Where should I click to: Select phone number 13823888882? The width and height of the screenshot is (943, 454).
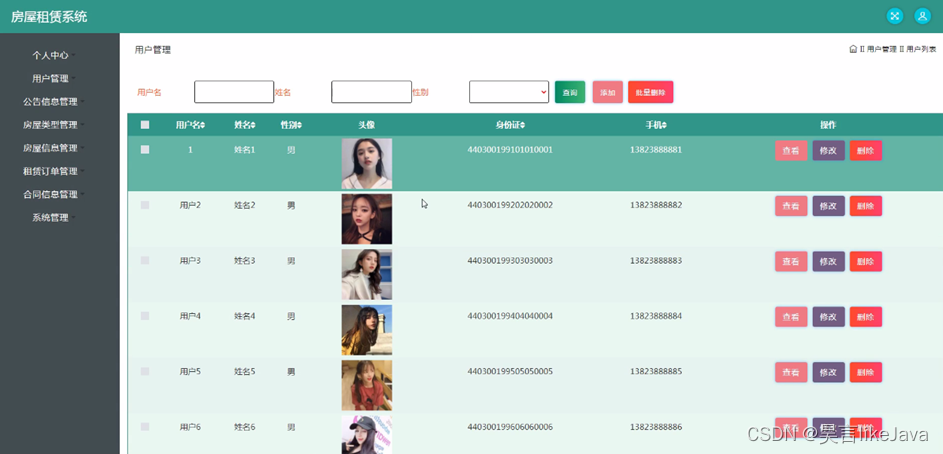pos(656,205)
